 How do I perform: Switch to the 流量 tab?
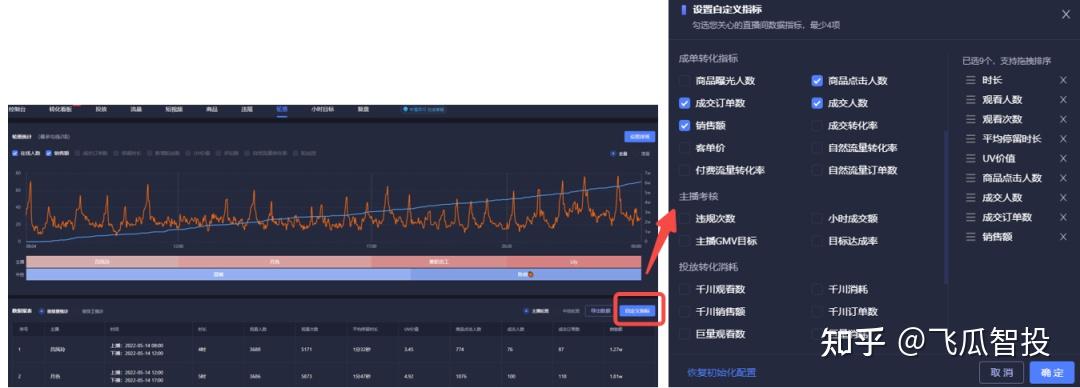[x=136, y=110]
